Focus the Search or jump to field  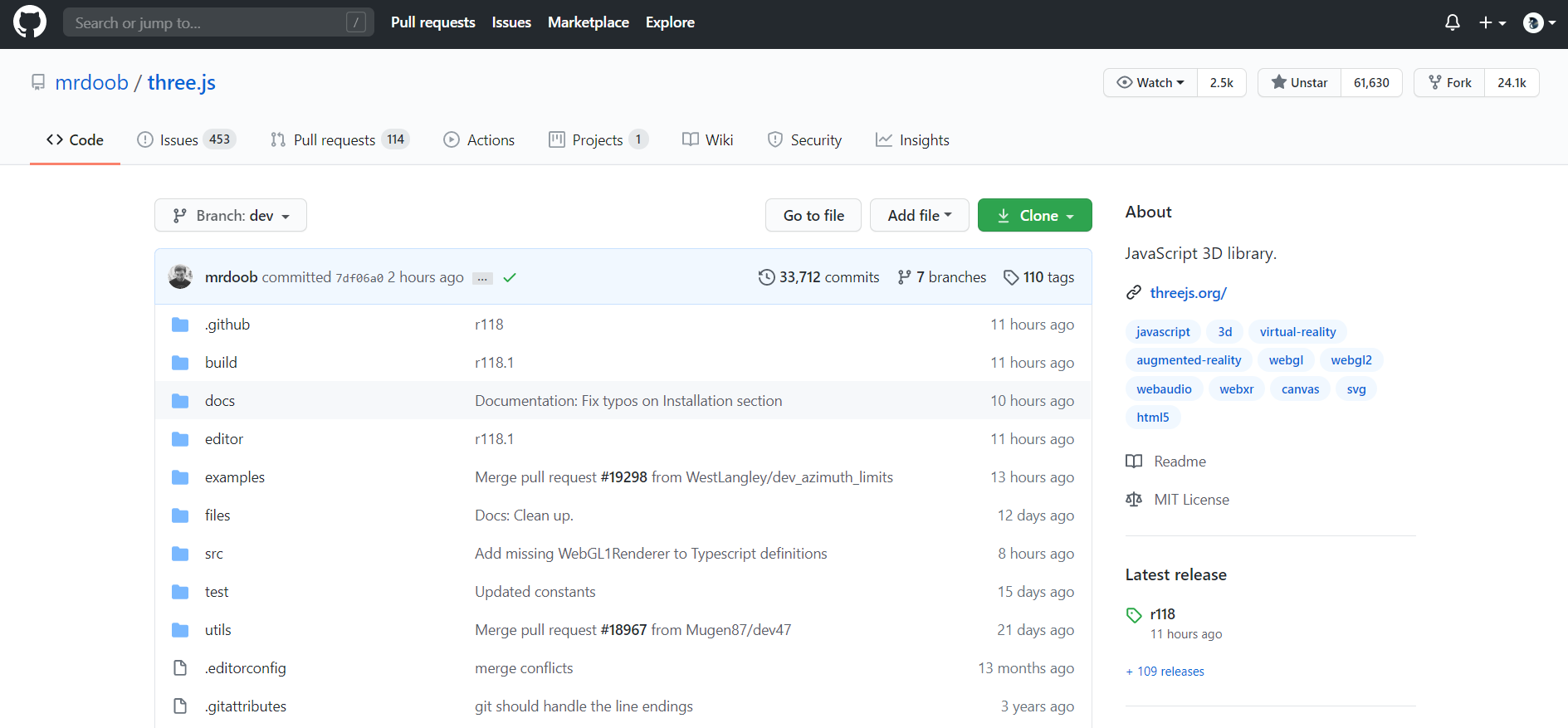point(218,22)
